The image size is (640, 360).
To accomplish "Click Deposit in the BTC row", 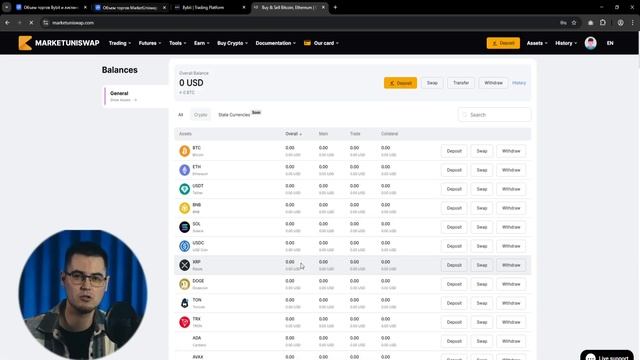I will [454, 151].
